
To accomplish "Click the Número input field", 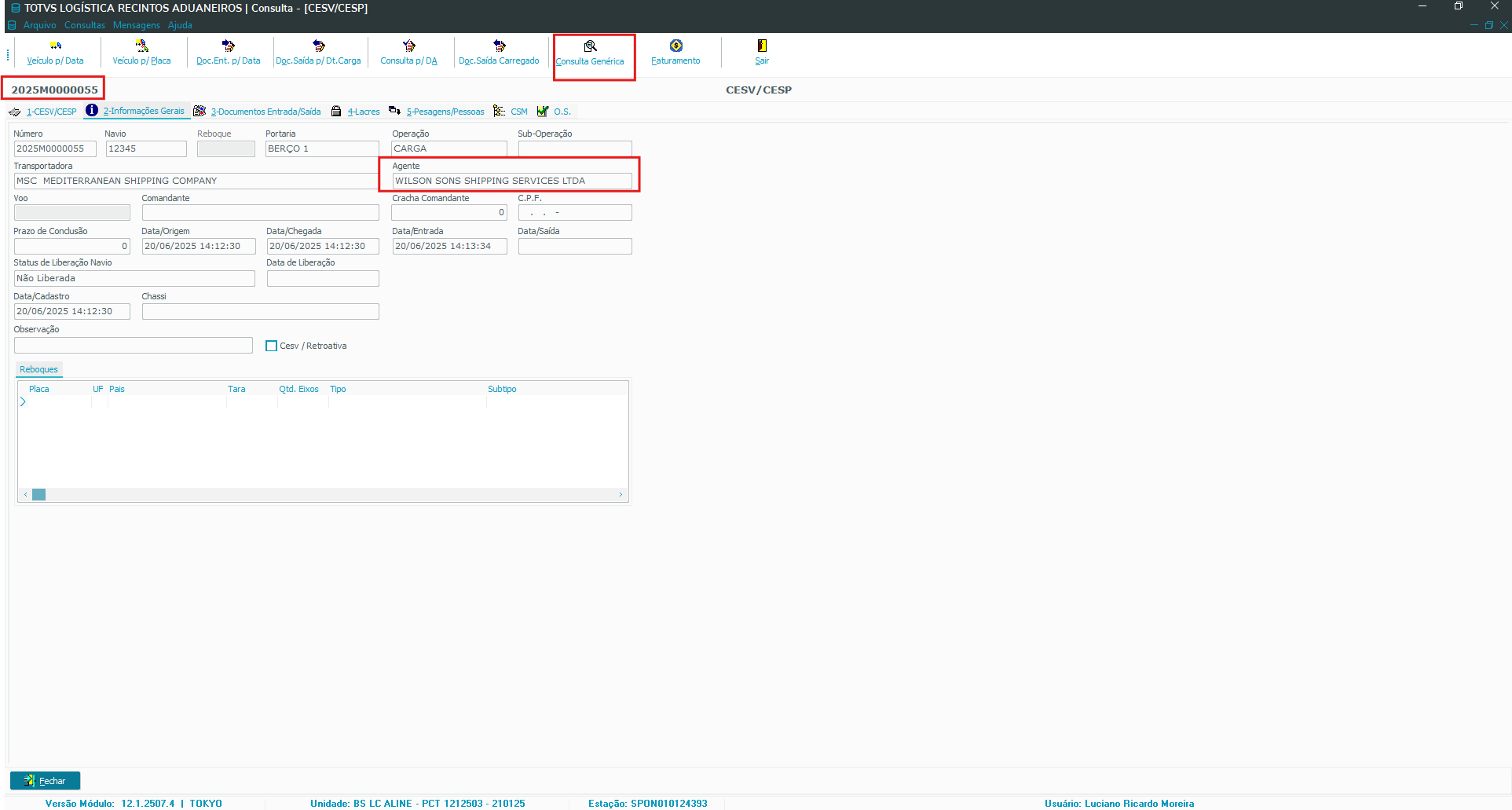I will pos(55,148).
